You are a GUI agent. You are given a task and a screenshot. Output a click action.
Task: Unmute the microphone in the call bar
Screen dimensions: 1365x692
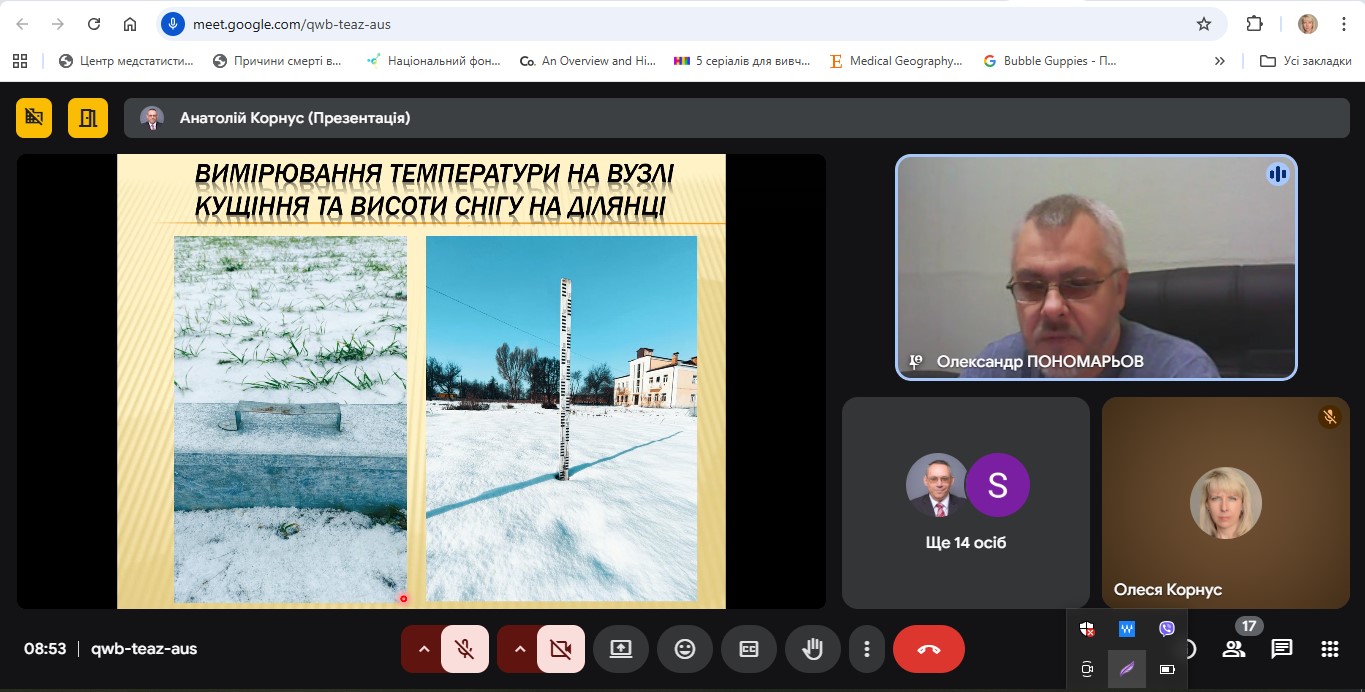[x=465, y=649]
